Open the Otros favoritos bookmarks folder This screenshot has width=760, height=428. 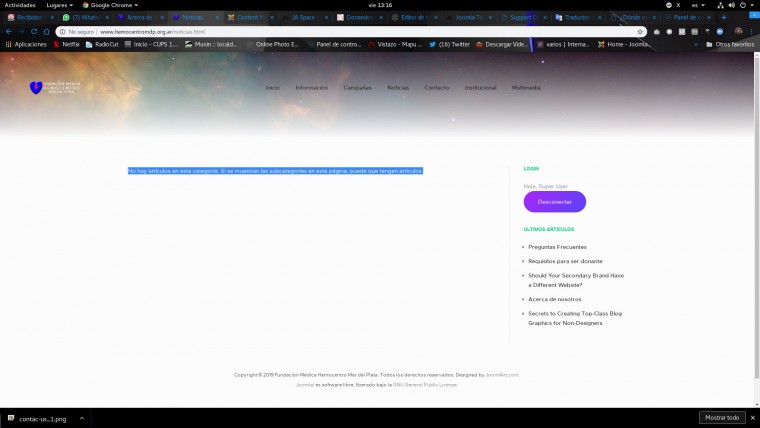point(730,44)
